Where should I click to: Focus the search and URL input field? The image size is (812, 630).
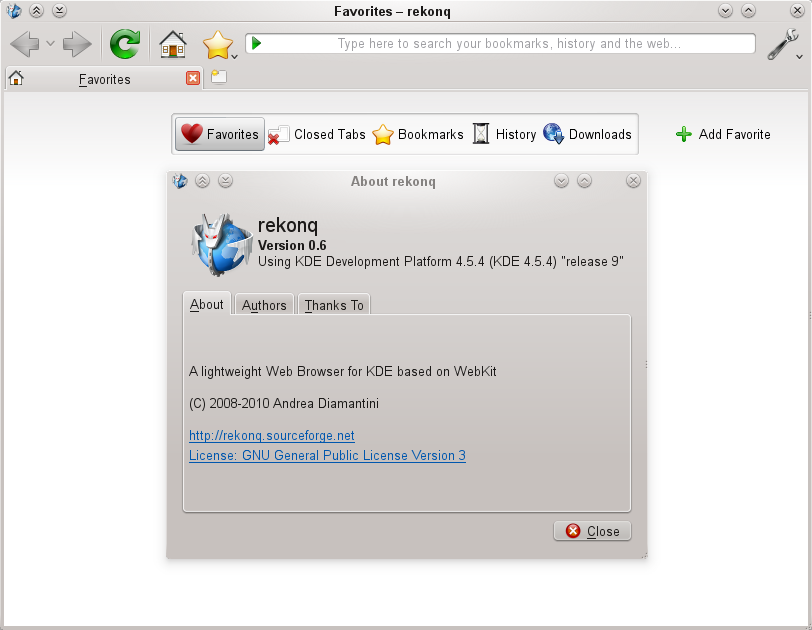tap(500, 43)
